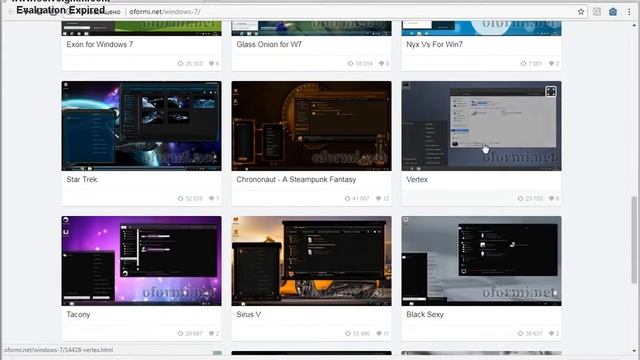This screenshot has height=360, width=640.
Task: Click the 'Glass Onion for W7' title
Action: 269,44
